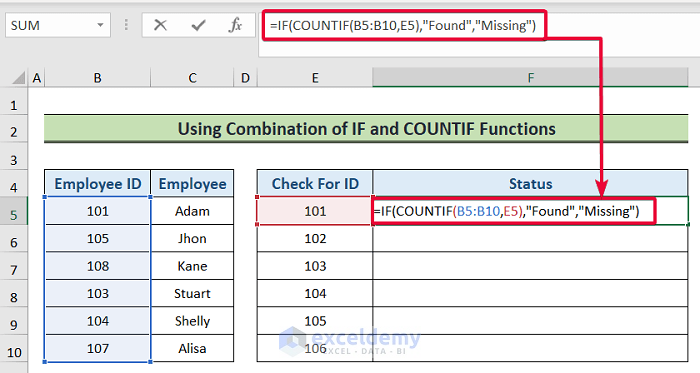
Task: Select the 'Status' header cell
Action: [530, 183]
